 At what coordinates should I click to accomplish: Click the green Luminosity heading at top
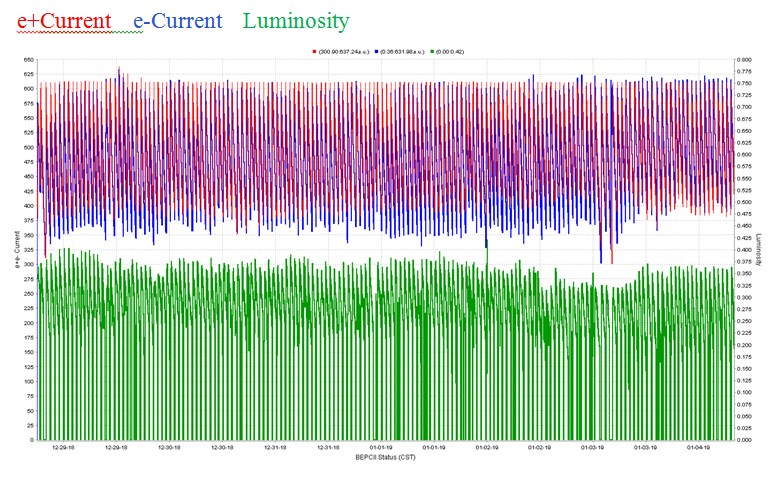coord(297,21)
